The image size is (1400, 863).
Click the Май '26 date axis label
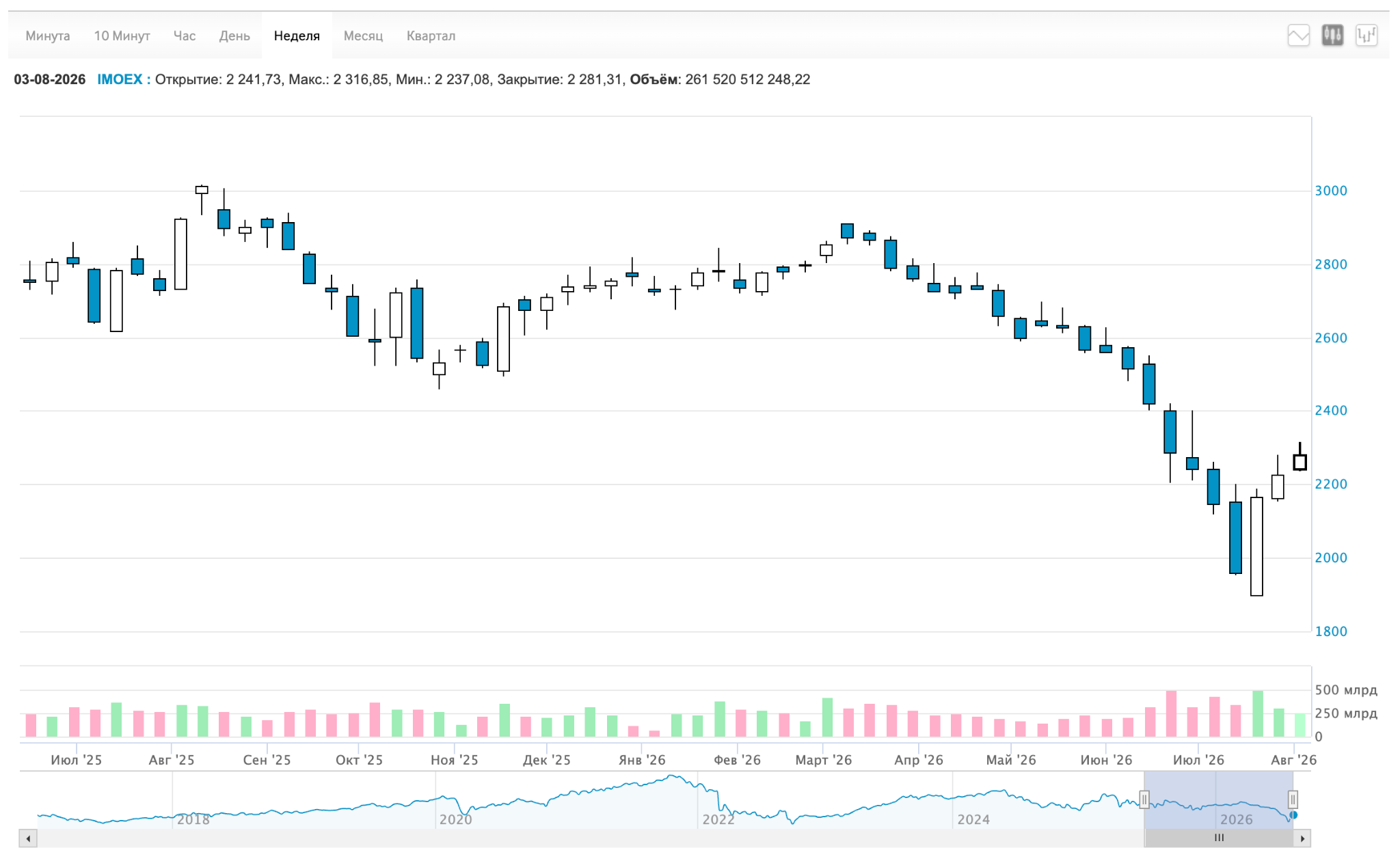coord(1011,760)
